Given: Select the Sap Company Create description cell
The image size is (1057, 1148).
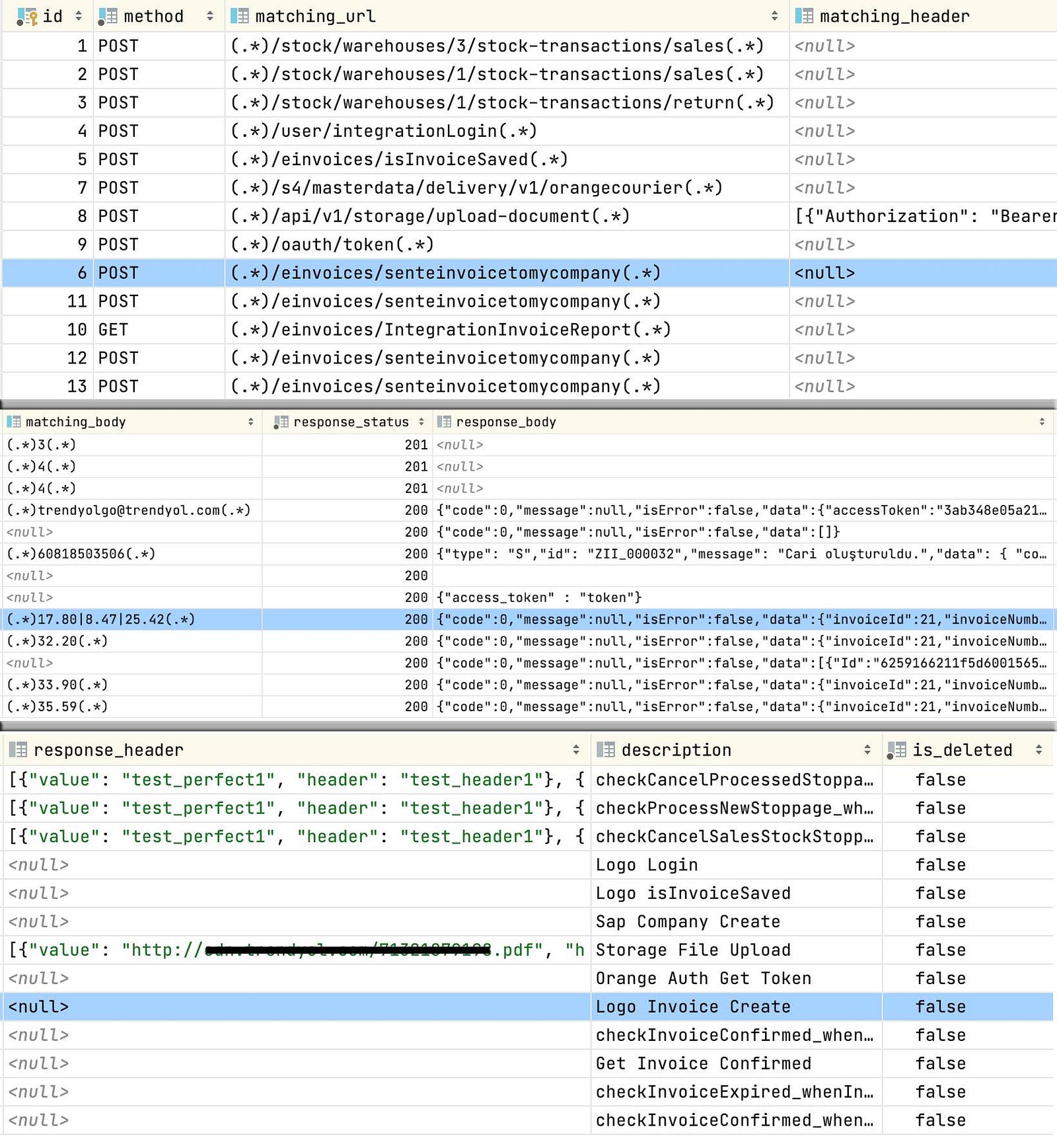Looking at the screenshot, I should click(737, 921).
